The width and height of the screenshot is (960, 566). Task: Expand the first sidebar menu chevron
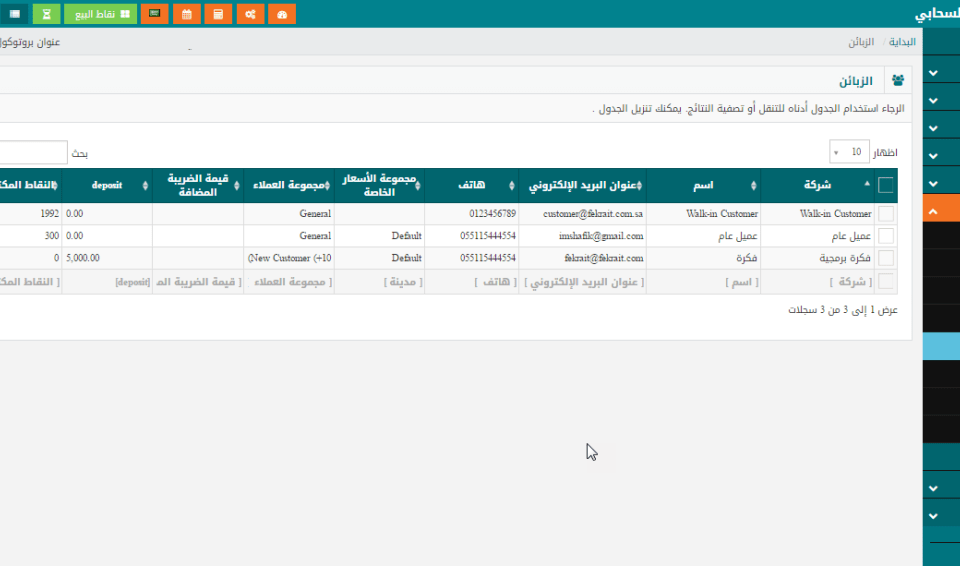[x=933, y=73]
